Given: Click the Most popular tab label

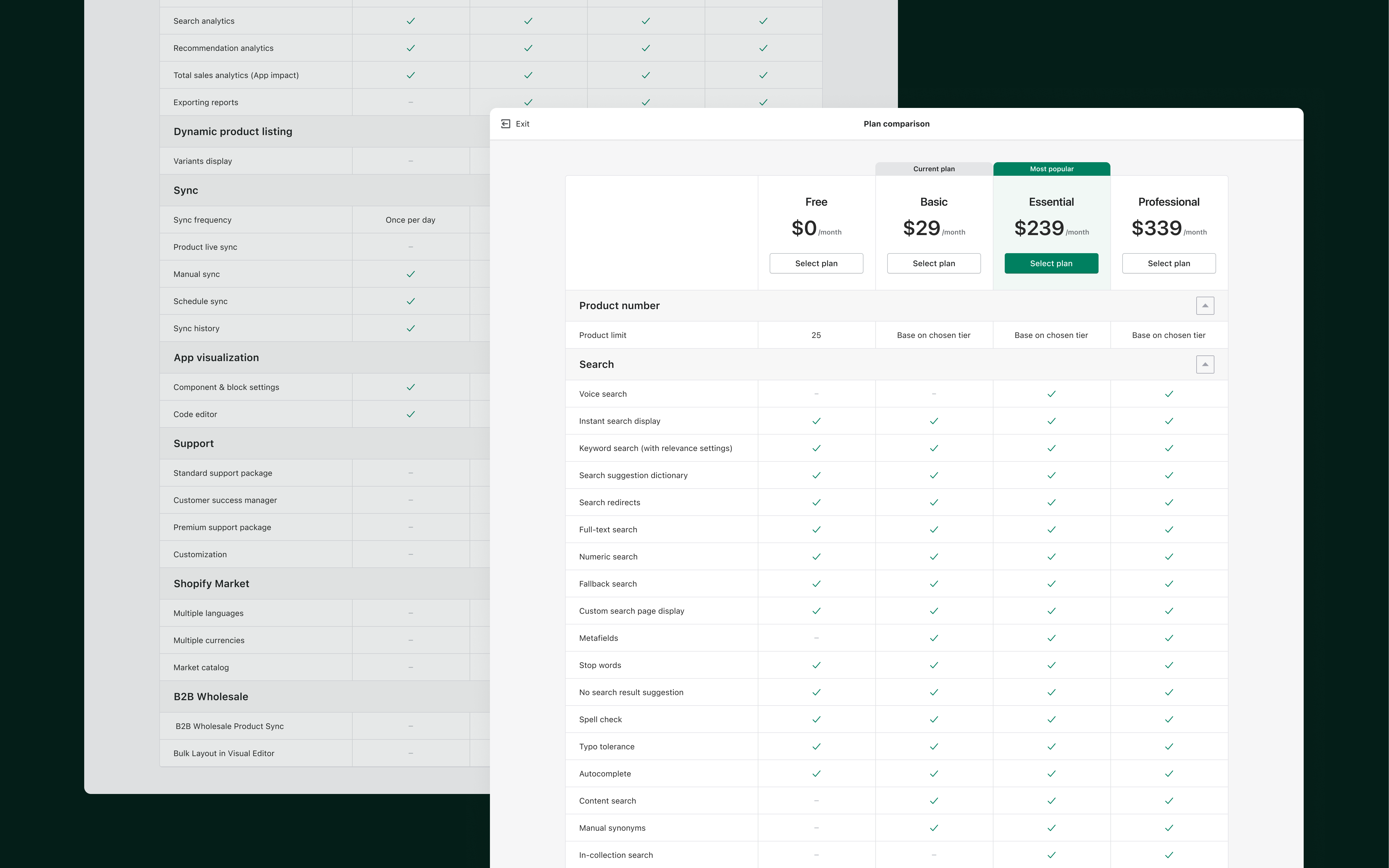Looking at the screenshot, I should click(x=1051, y=169).
